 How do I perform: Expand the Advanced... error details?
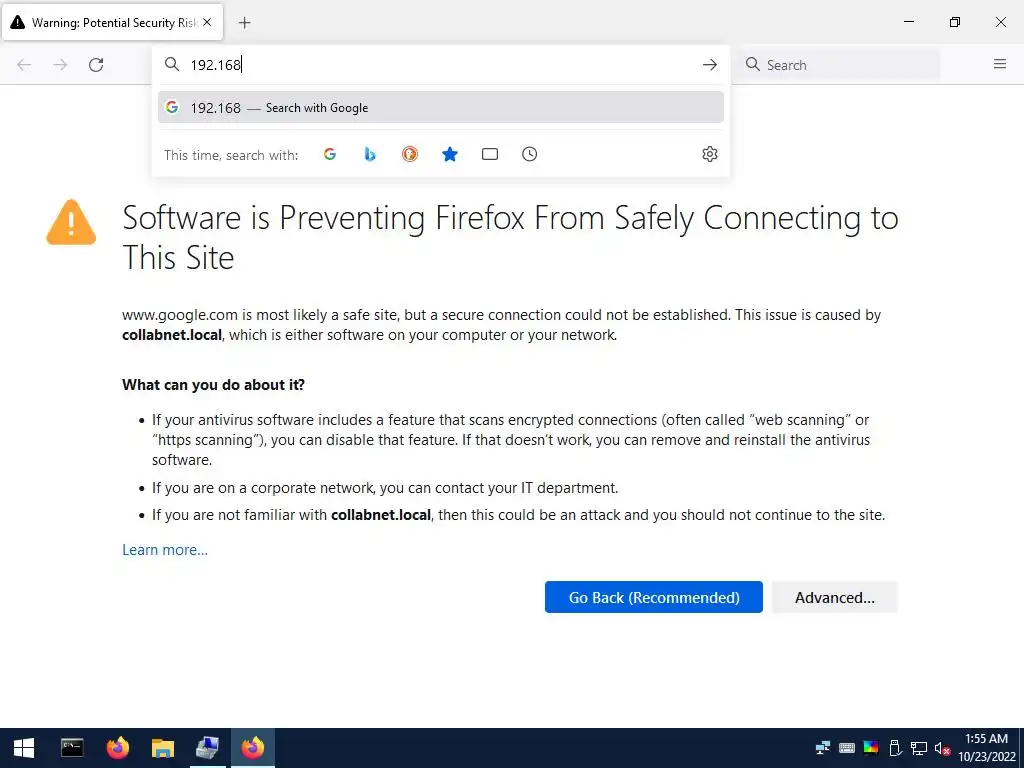[x=834, y=597]
